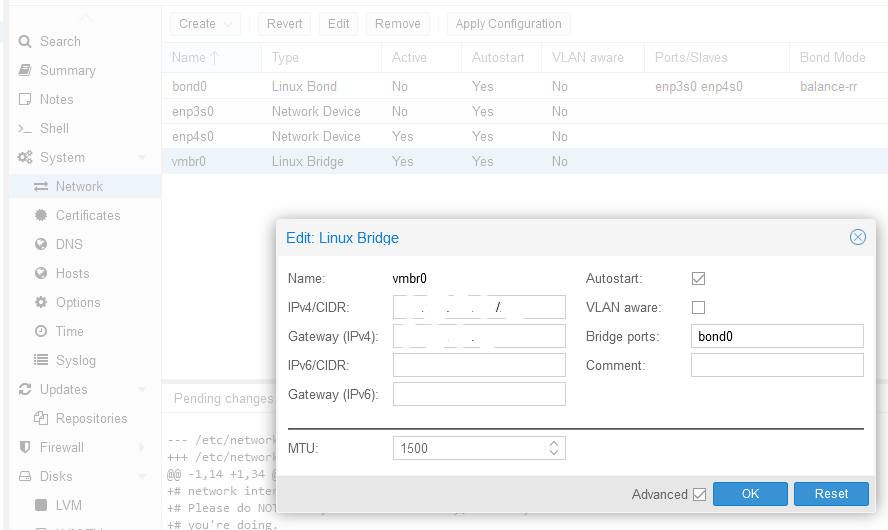
Task: Click the Type column header
Action: click(x=321, y=58)
